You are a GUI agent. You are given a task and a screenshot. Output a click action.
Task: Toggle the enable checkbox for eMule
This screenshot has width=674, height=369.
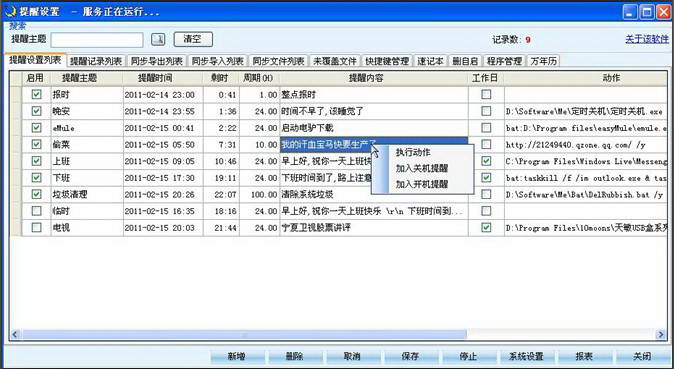tap(37, 128)
